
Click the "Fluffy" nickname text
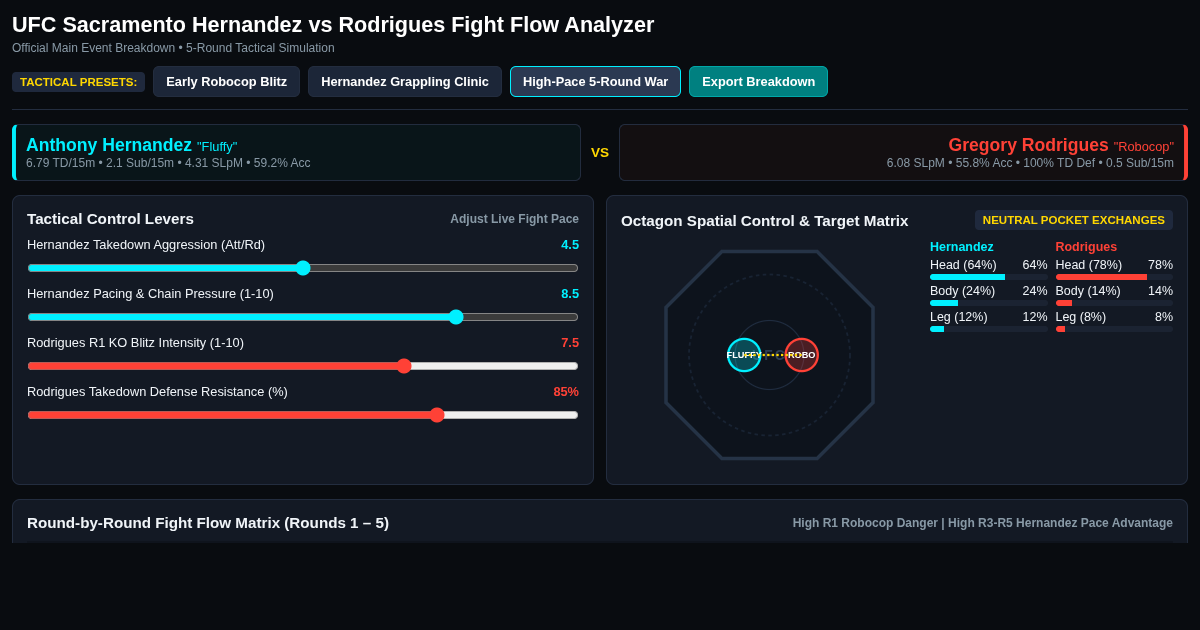point(217,147)
